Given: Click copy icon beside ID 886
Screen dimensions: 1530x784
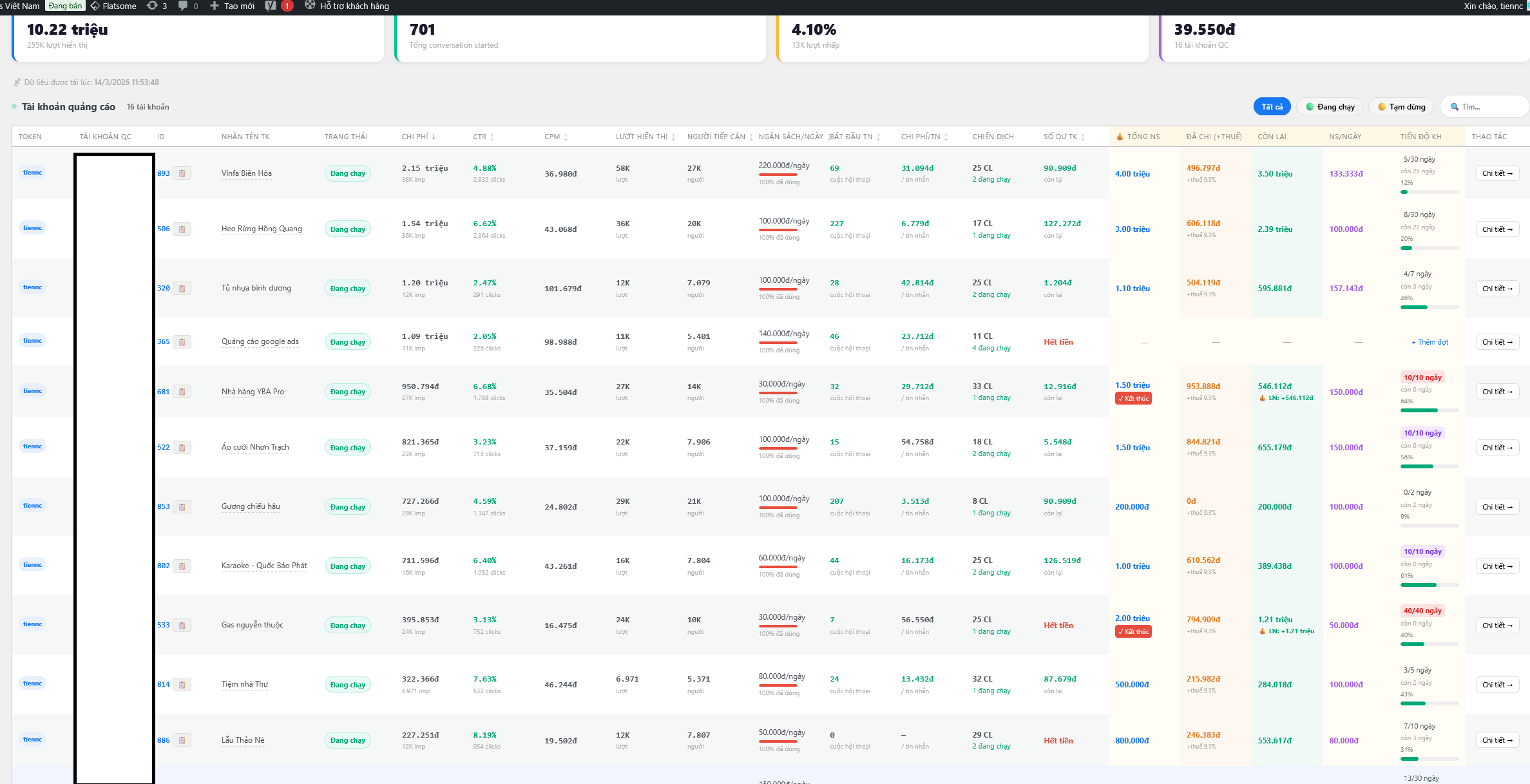Looking at the screenshot, I should 182,740.
